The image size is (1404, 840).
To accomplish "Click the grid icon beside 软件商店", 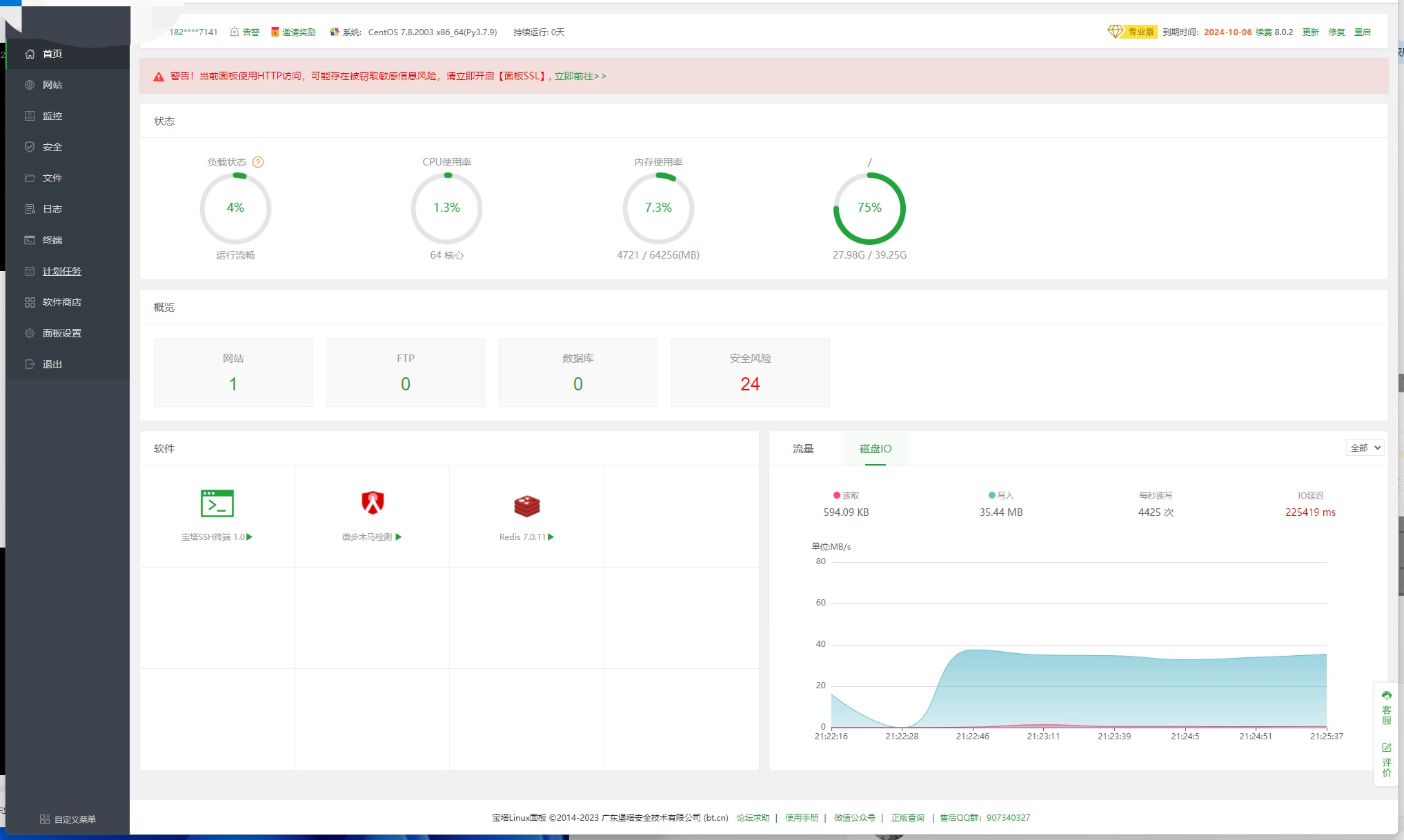I will click(30, 302).
